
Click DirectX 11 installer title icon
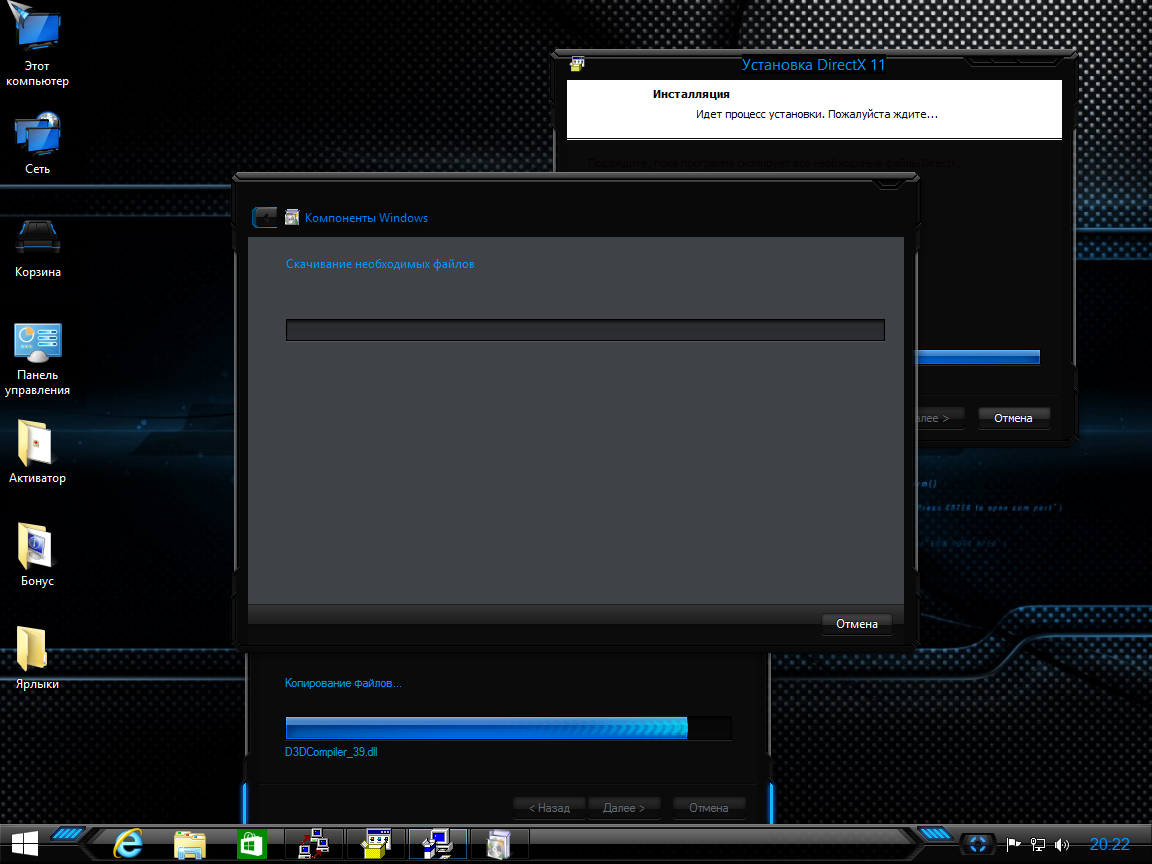click(577, 64)
